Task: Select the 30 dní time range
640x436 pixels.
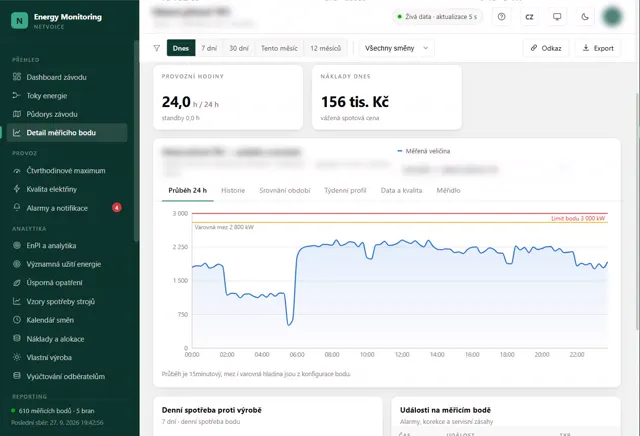Action: [239, 48]
